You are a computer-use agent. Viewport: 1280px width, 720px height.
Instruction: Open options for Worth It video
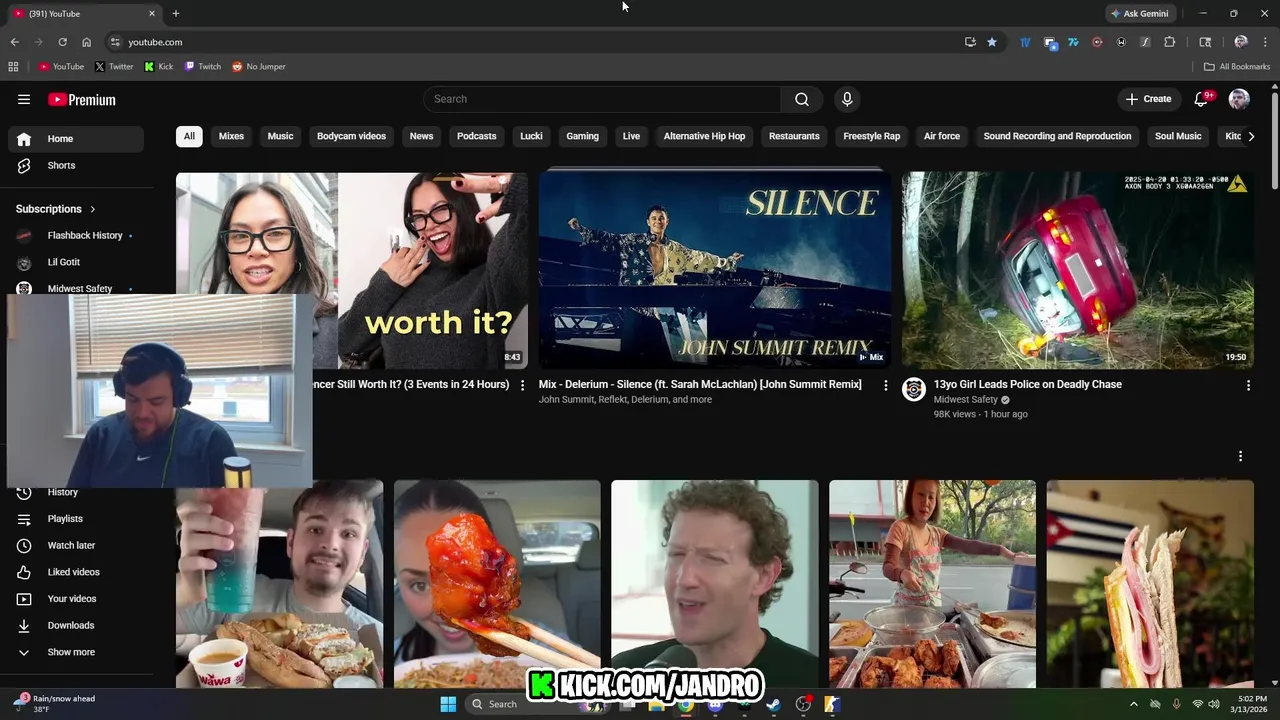pos(522,385)
